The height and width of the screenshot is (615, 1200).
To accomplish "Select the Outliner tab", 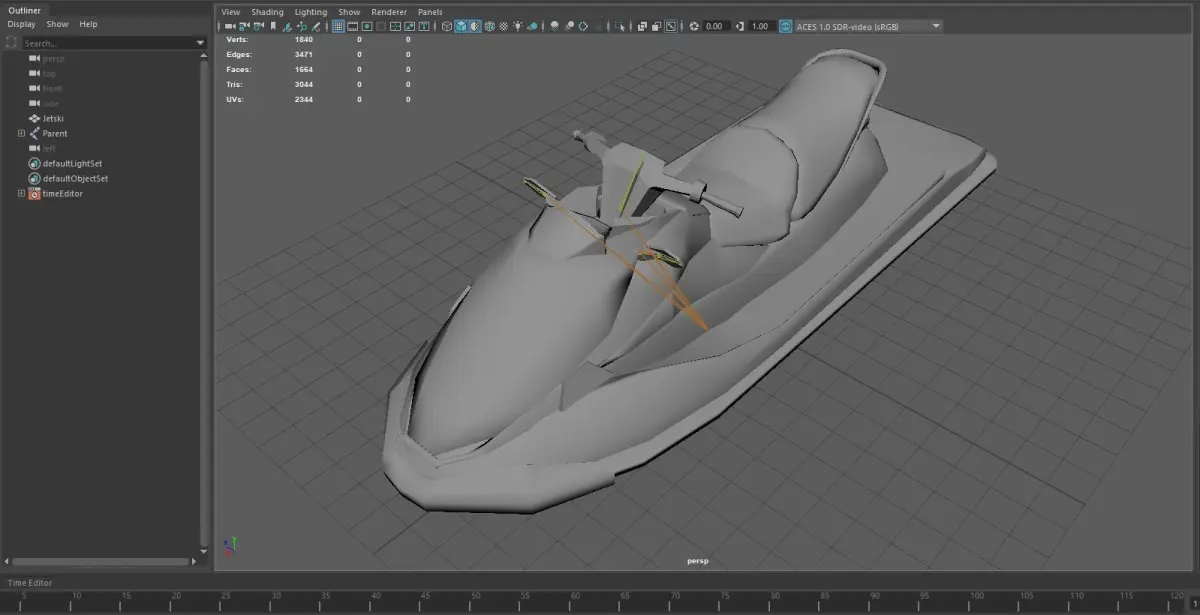I will pyautogui.click(x=24, y=10).
